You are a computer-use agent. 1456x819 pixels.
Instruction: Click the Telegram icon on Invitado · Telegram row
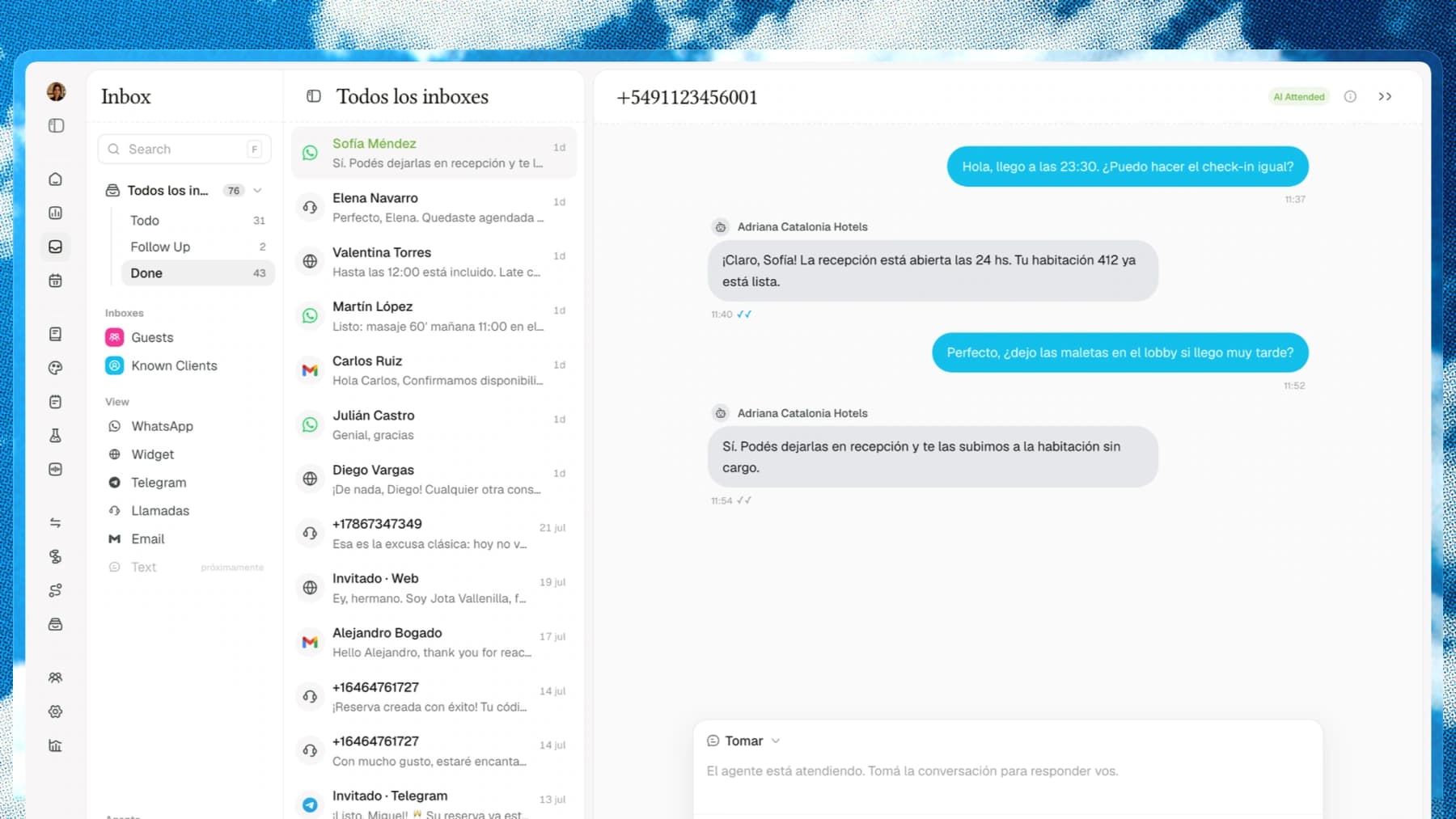[310, 804]
